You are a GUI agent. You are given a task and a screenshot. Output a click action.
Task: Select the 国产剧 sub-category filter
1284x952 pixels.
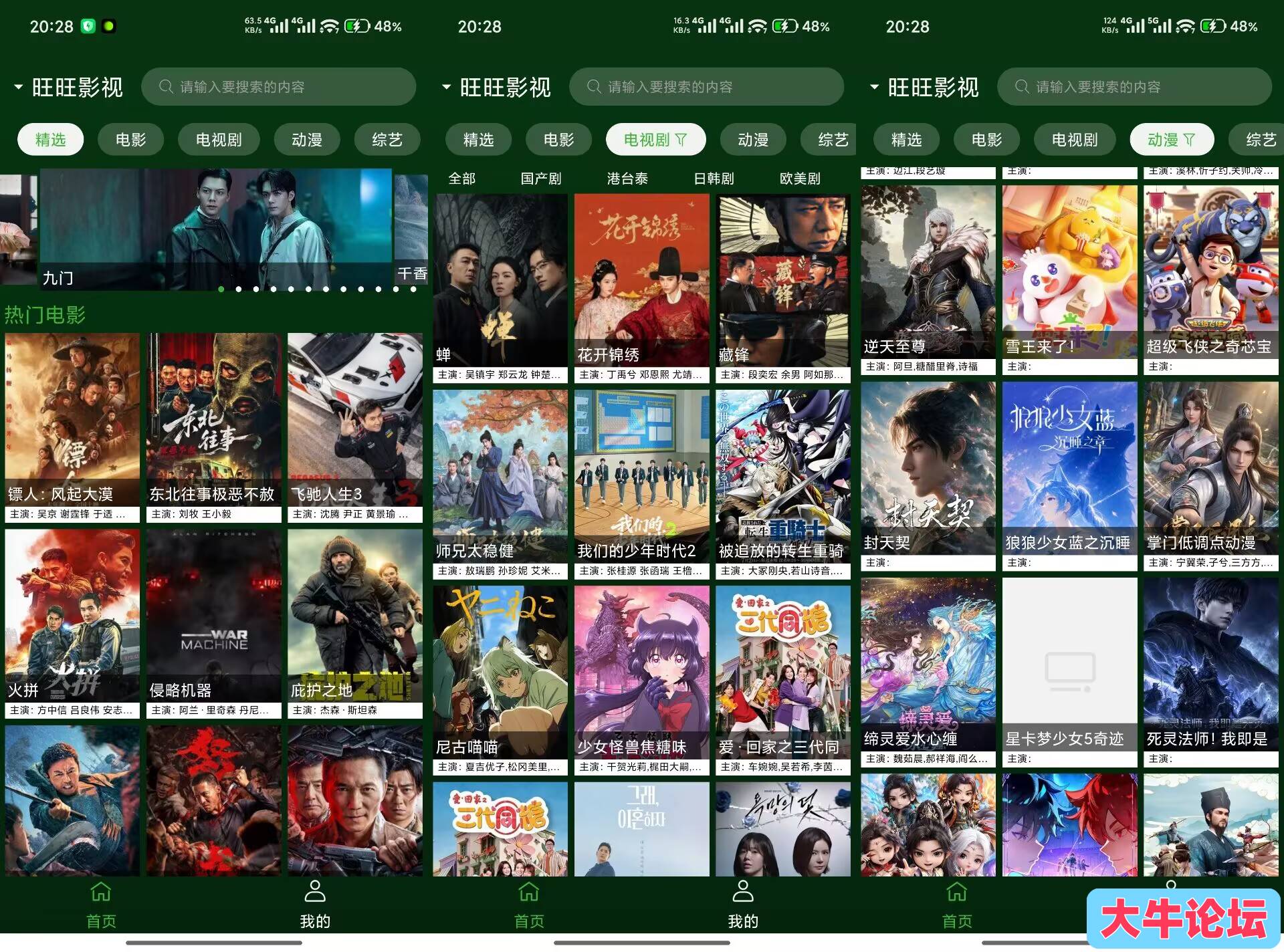coord(541,178)
